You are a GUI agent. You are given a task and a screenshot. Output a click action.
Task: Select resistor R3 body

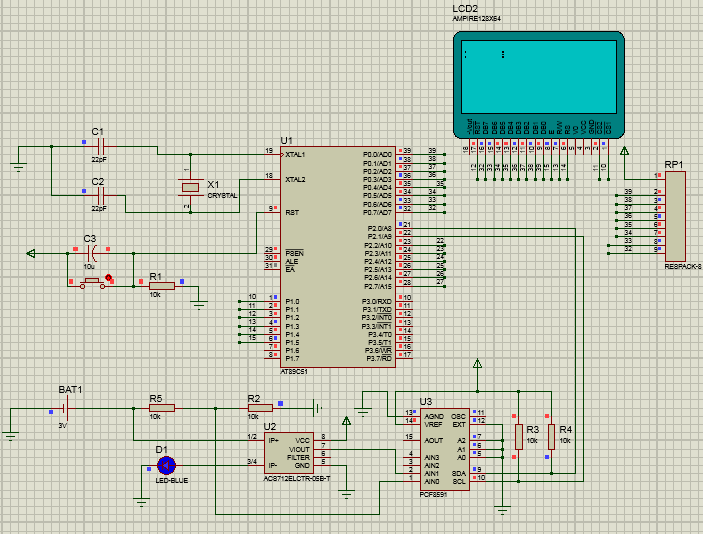tap(519, 437)
